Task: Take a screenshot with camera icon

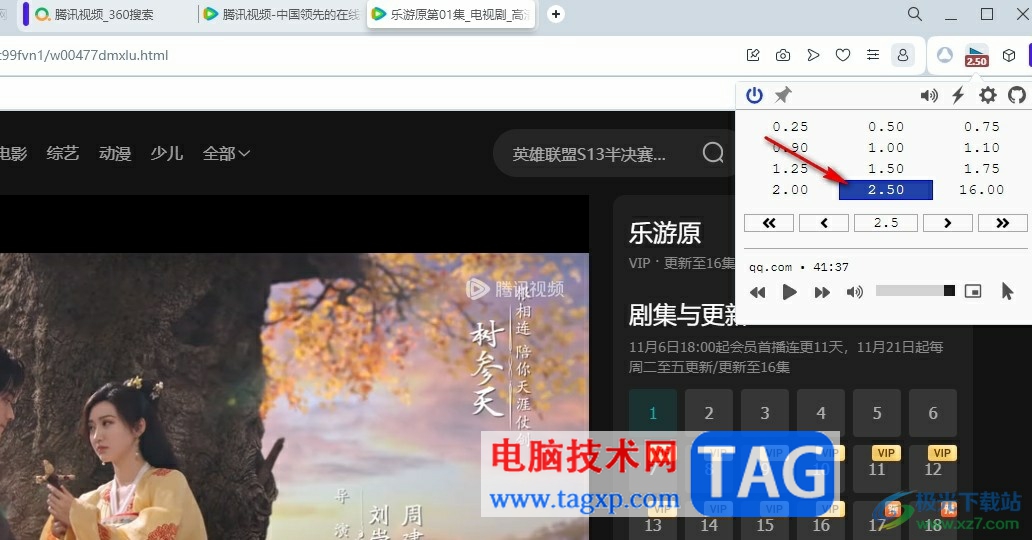Action: click(x=783, y=56)
